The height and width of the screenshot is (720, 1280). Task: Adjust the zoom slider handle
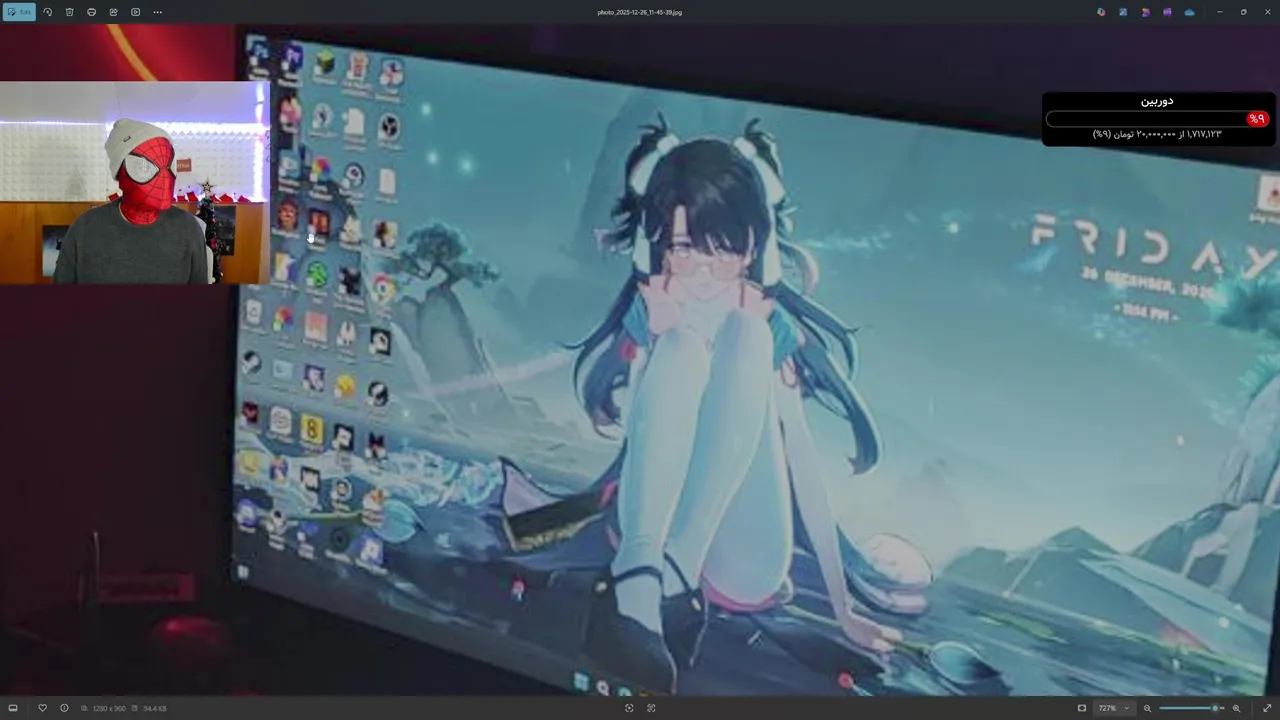pyautogui.click(x=1215, y=708)
